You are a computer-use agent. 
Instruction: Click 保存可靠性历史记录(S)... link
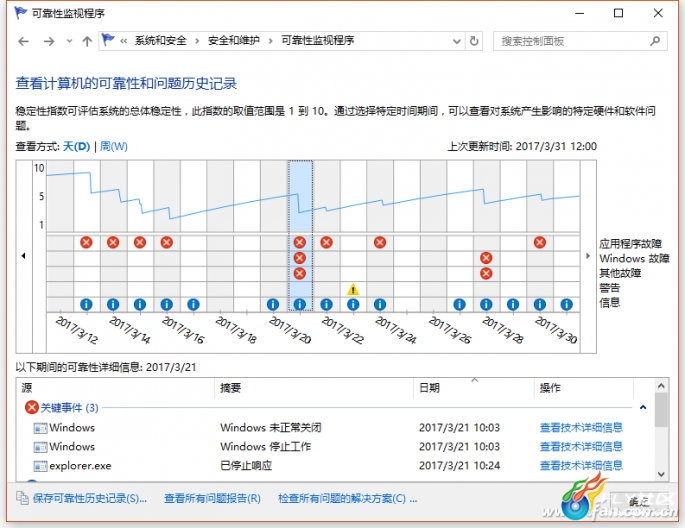coord(90,498)
